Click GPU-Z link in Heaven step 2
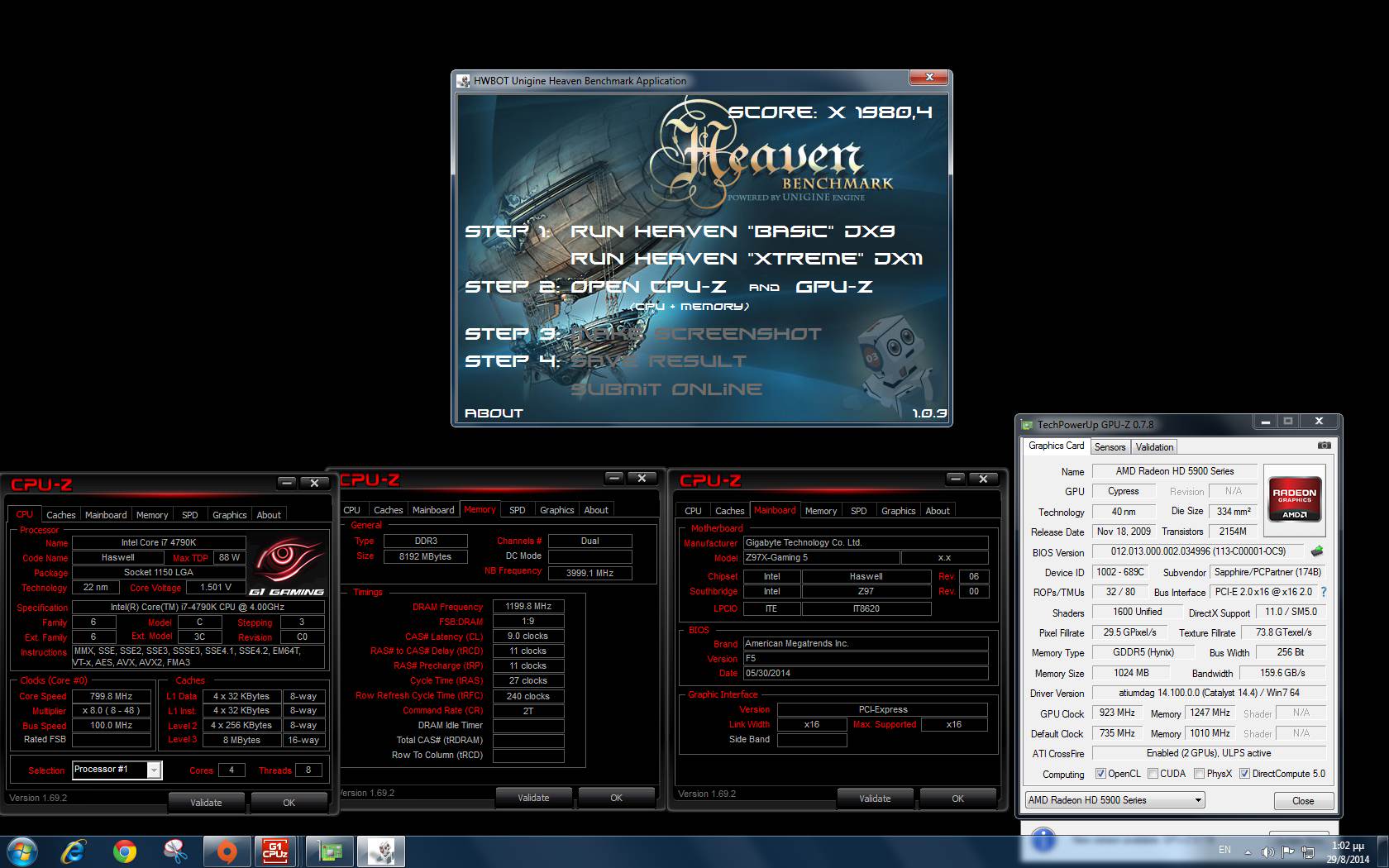 833,287
